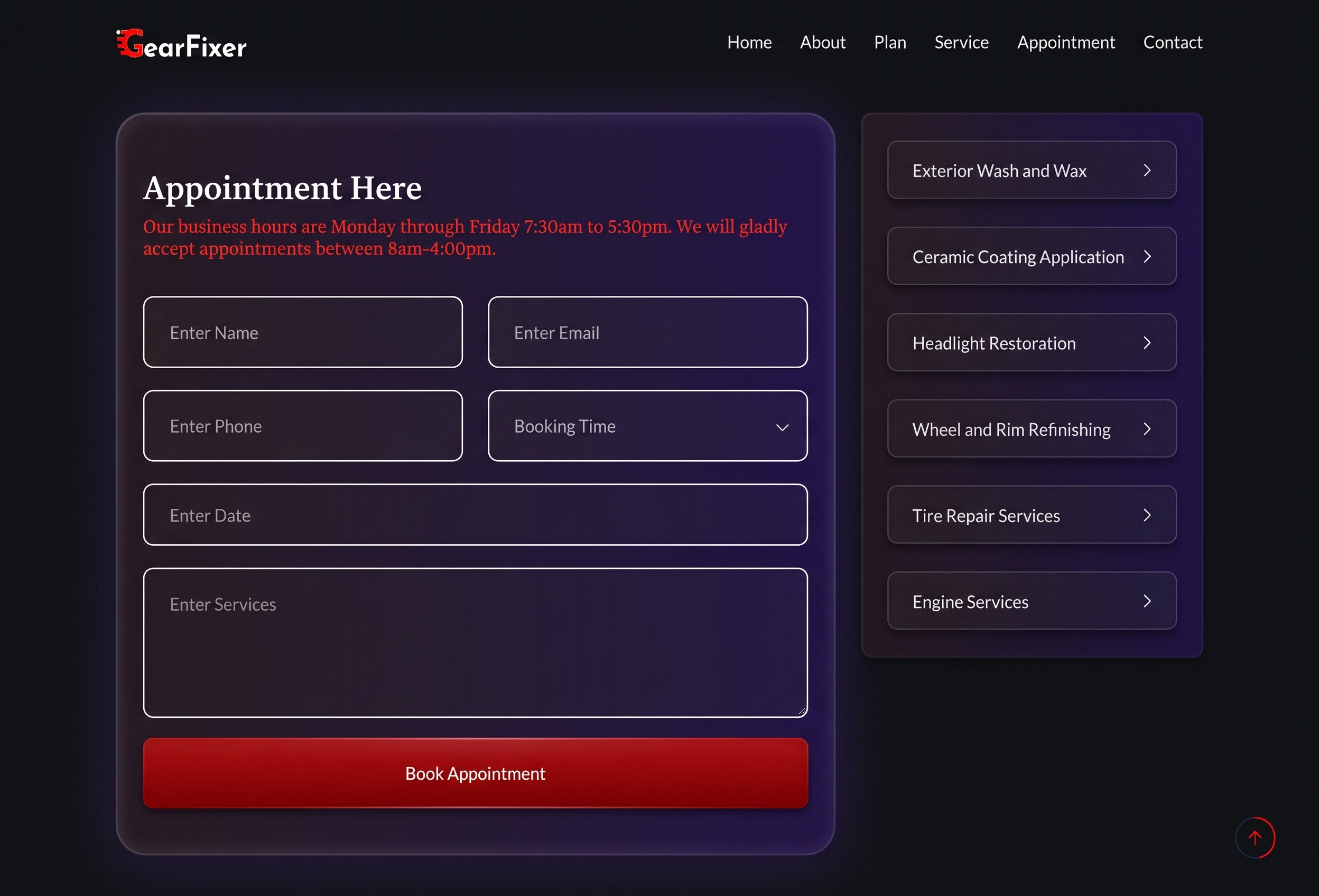This screenshot has width=1319, height=896.
Task: Click the chevron arrow beside Engine Services
Action: [1147, 601]
